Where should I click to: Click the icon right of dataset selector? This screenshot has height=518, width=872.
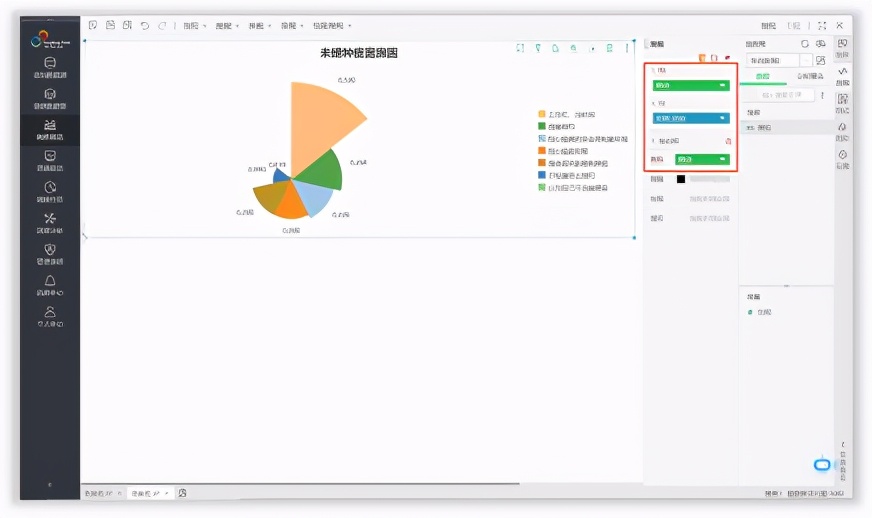click(820, 60)
